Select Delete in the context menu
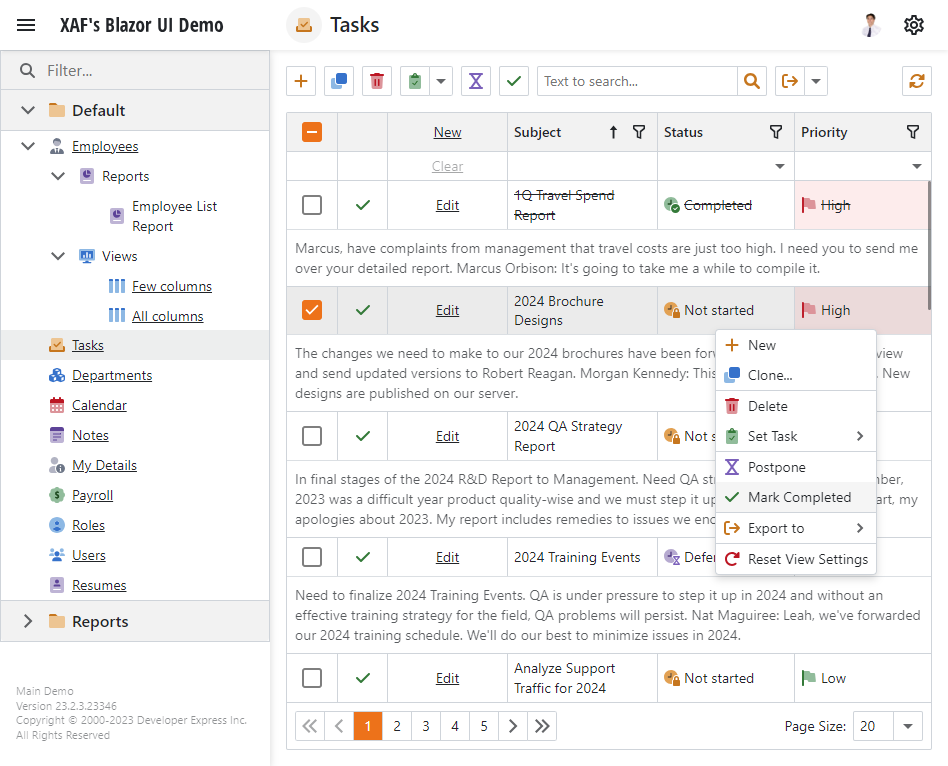The height and width of the screenshot is (766, 948). (x=796, y=406)
